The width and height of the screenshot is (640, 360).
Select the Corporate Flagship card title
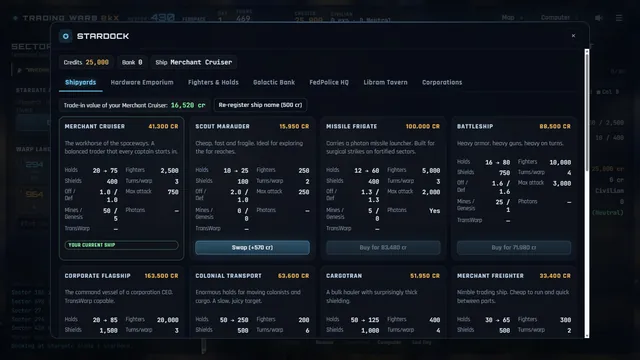[x=98, y=276]
